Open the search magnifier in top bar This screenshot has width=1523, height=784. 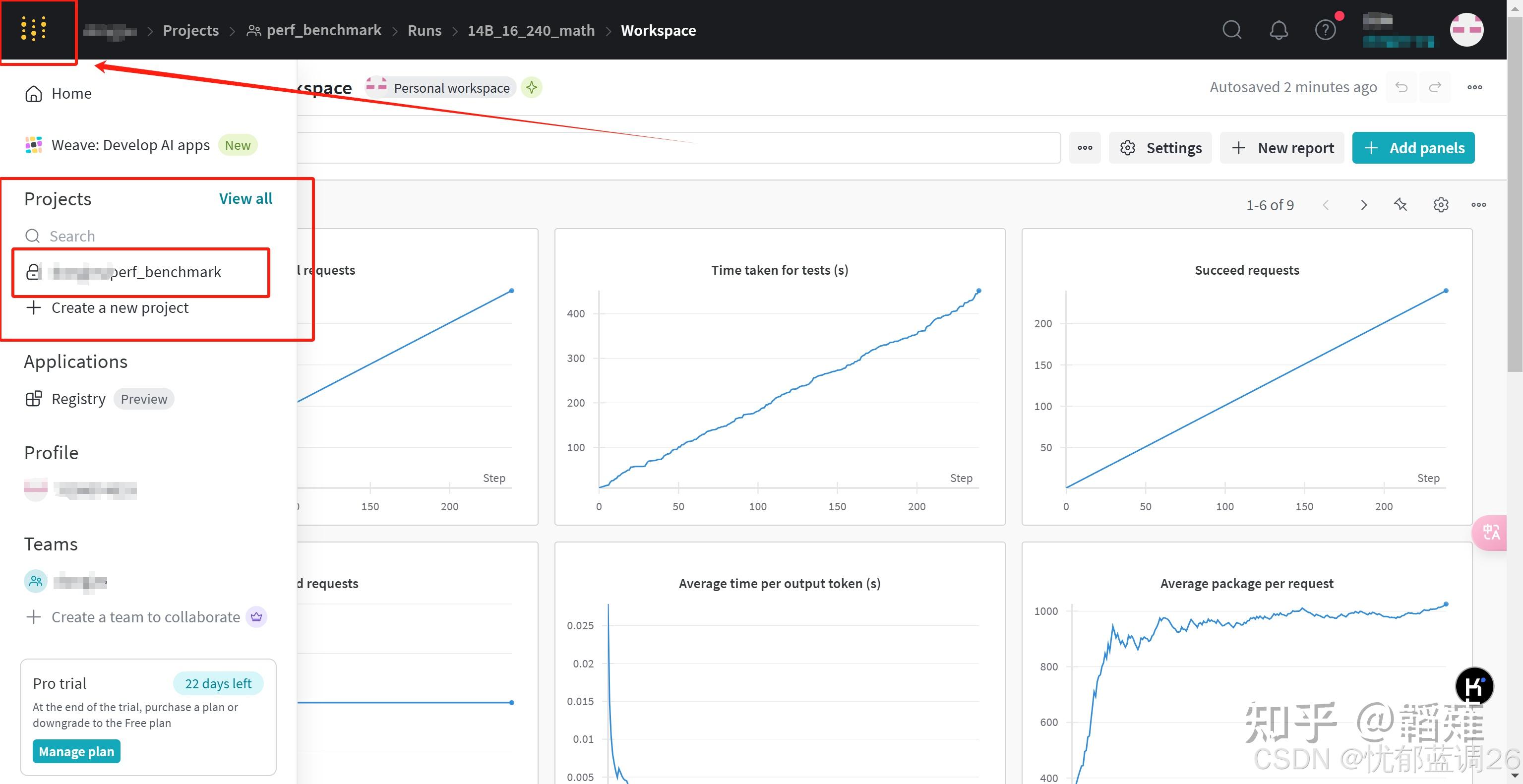click(1231, 30)
